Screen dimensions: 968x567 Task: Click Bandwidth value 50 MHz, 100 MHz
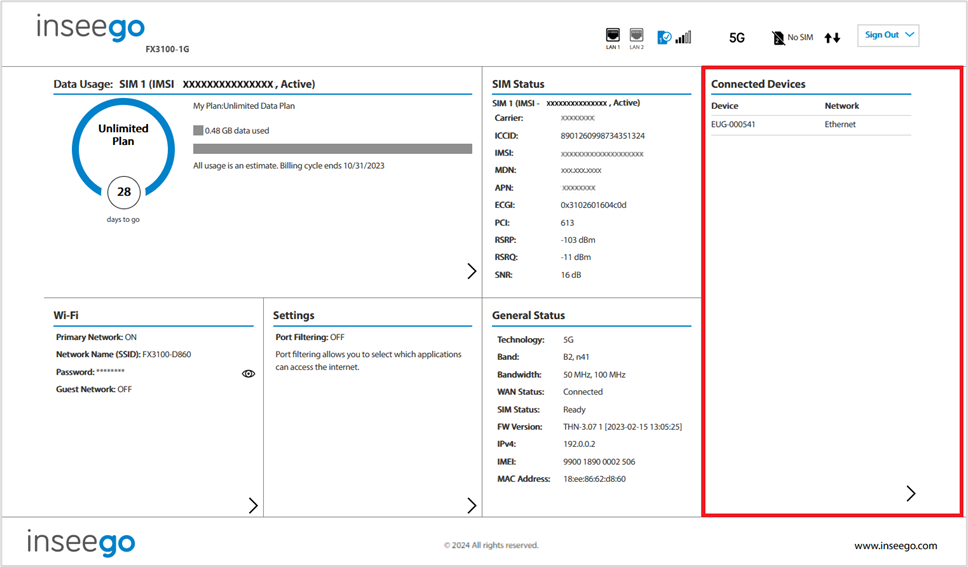coord(594,375)
